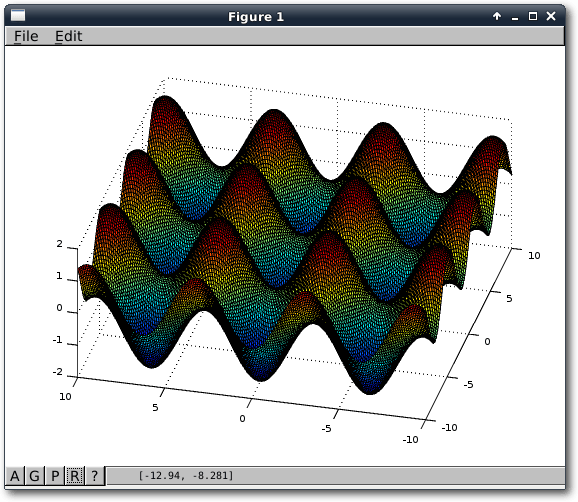Image resolution: width=578 pixels, height=502 pixels.
Task: Toggle the grid with G button
Action: [34, 476]
